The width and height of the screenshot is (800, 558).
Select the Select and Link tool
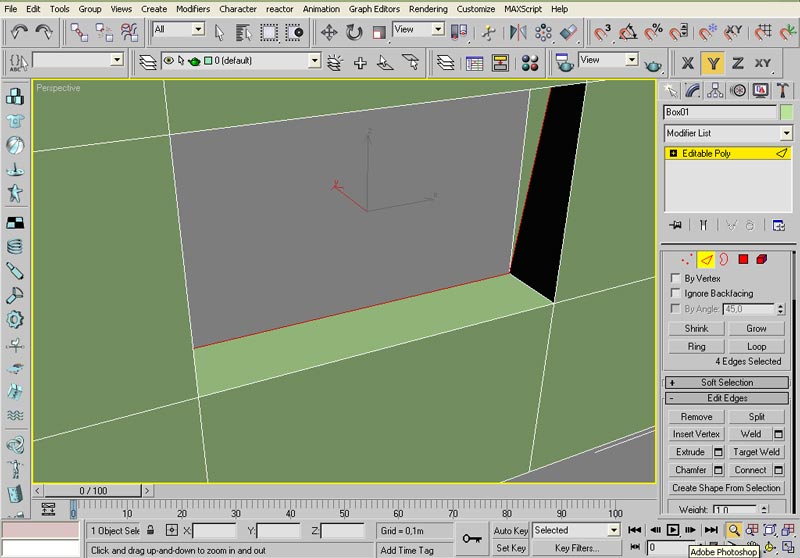(79, 33)
